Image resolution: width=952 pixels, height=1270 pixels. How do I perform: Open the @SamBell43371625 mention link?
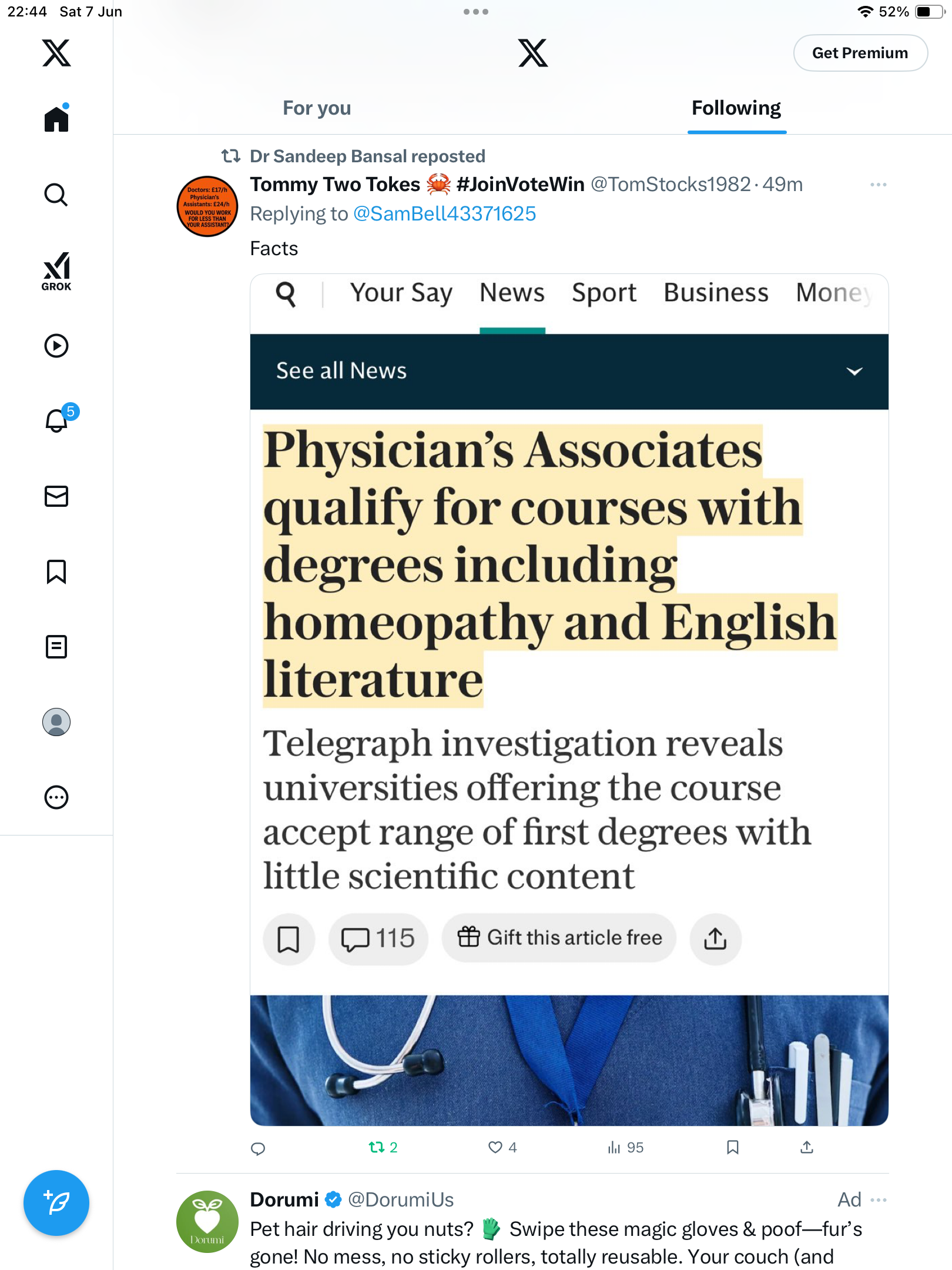(x=444, y=213)
